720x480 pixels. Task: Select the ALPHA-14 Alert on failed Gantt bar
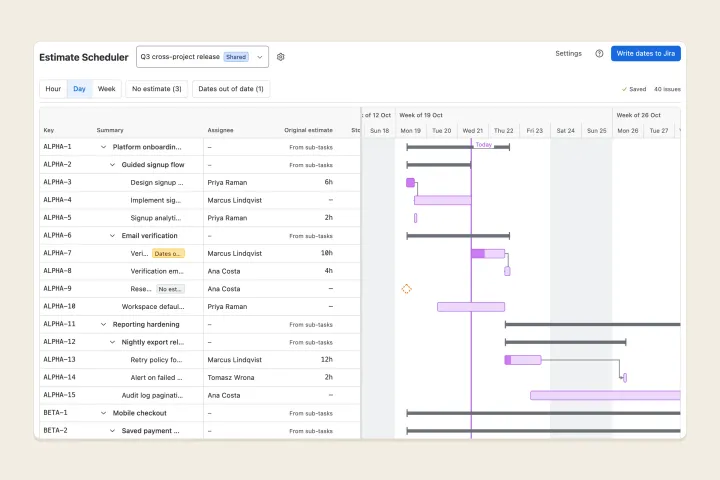[625, 378]
